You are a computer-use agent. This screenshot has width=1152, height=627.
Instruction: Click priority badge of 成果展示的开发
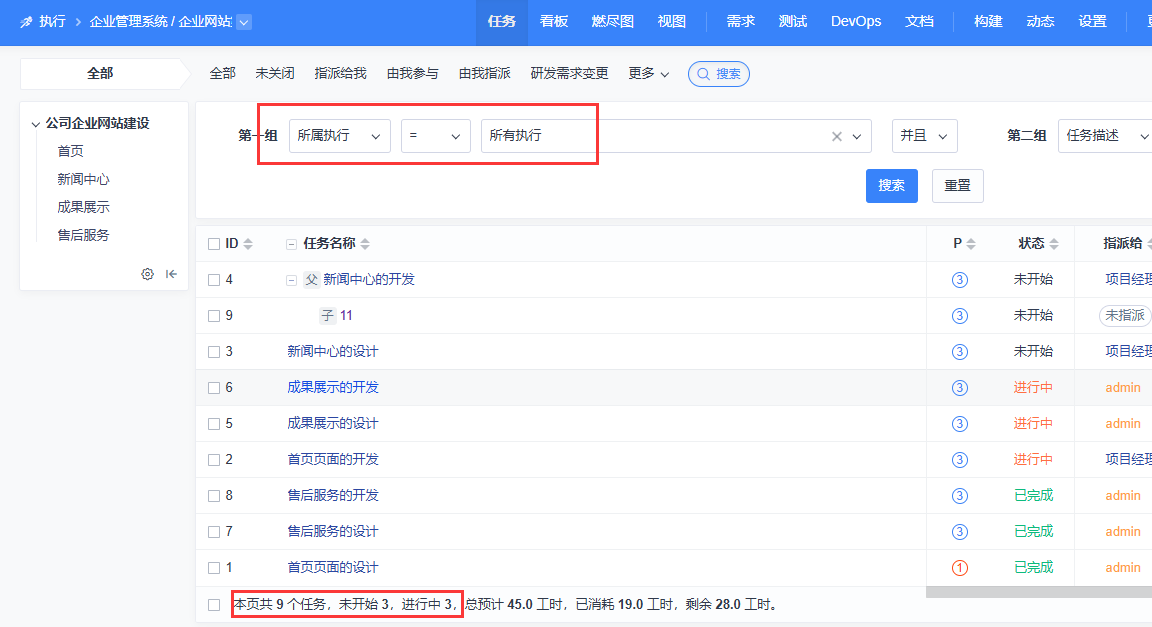[960, 387]
